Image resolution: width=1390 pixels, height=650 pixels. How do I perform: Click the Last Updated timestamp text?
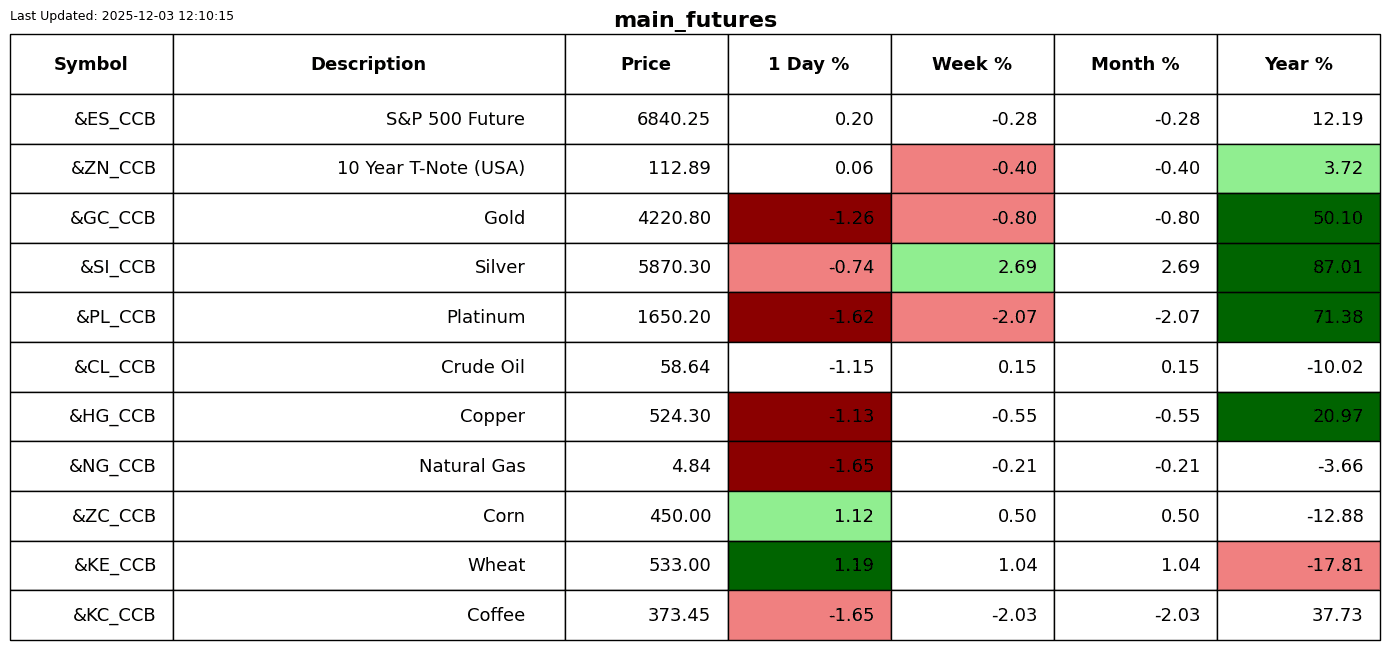click(122, 16)
